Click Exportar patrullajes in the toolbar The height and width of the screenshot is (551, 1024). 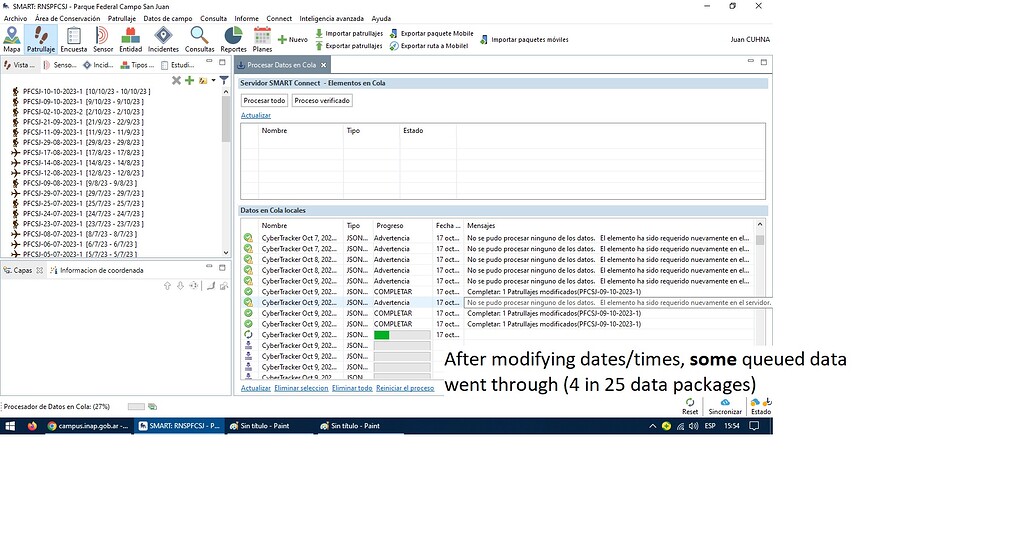coord(349,46)
